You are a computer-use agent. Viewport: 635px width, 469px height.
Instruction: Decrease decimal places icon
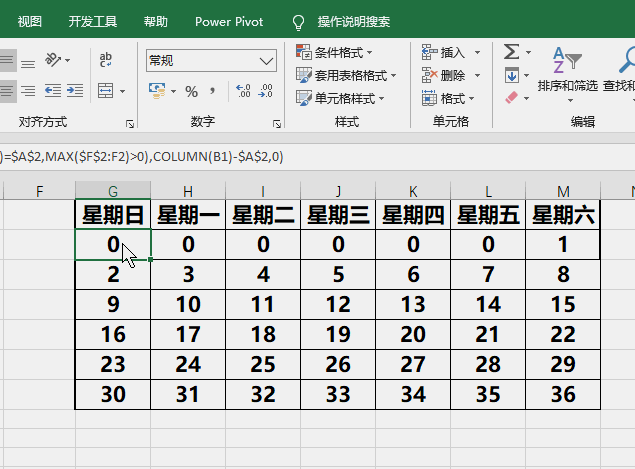[266, 91]
